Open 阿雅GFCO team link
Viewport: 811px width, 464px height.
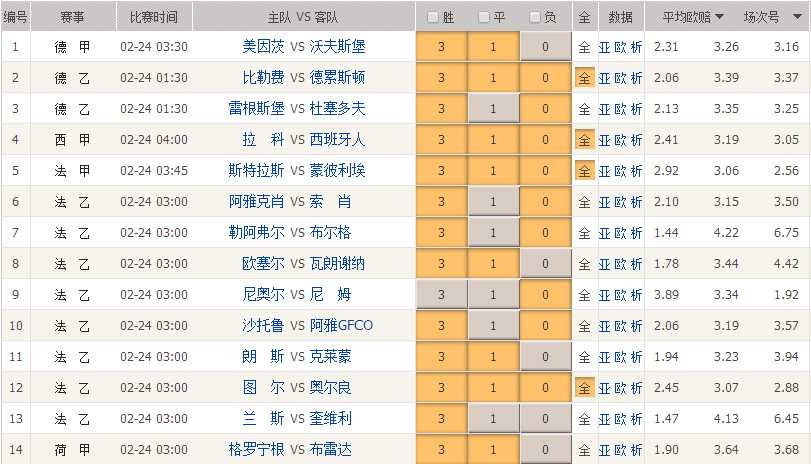pos(341,326)
